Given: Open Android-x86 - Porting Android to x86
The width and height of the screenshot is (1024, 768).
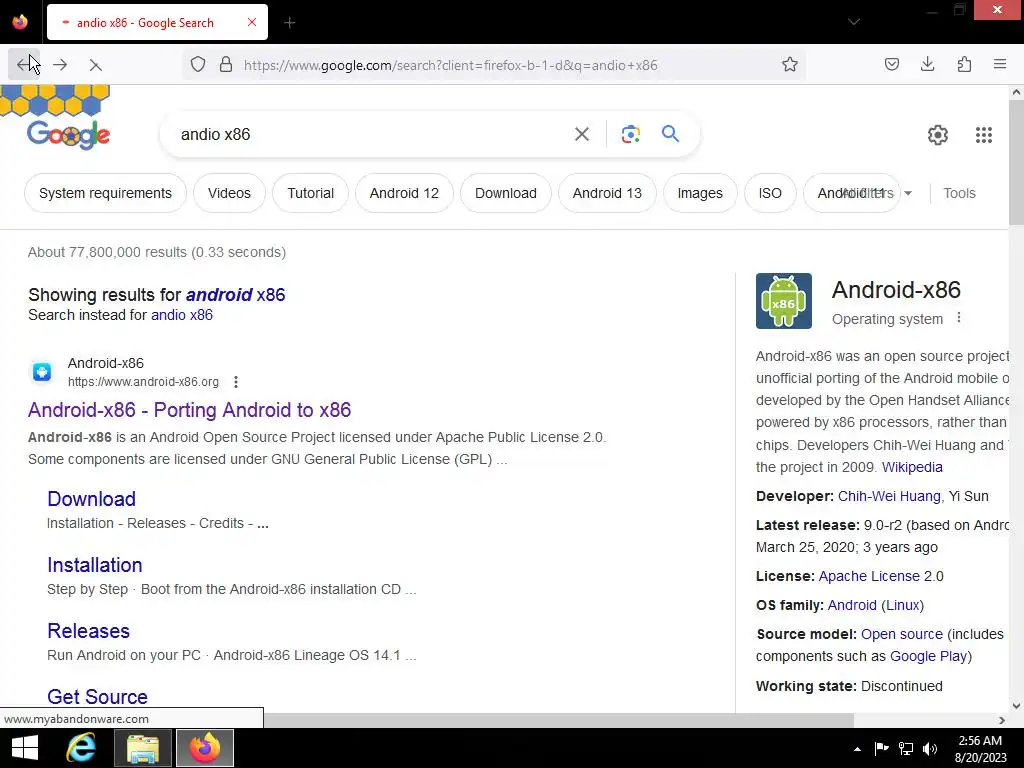Looking at the screenshot, I should (189, 409).
